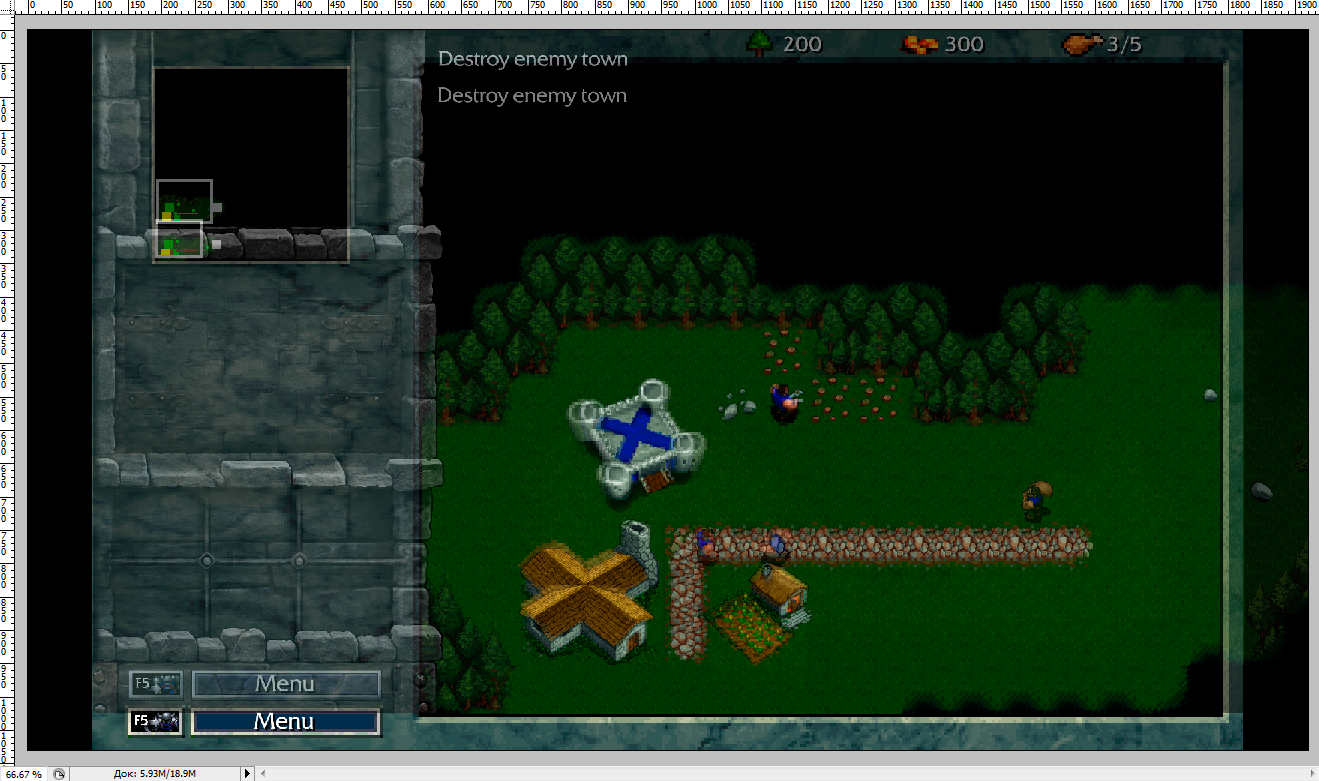Click the green tree lumber resource icon
This screenshot has width=1319, height=781.
[760, 43]
